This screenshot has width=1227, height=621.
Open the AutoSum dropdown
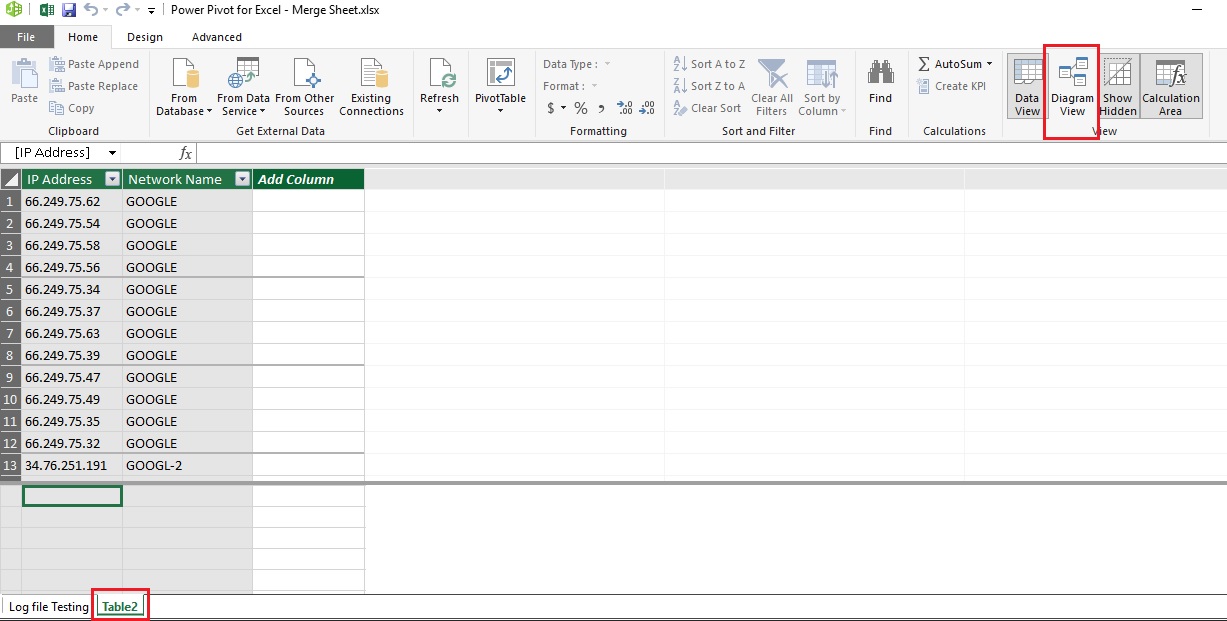click(988, 63)
